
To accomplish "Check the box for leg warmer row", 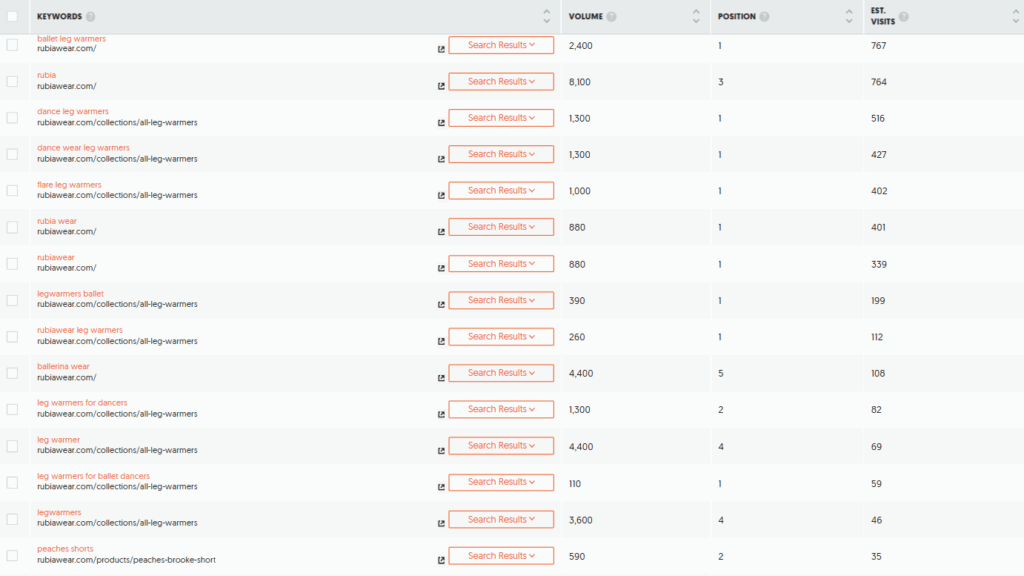I will coord(12,446).
